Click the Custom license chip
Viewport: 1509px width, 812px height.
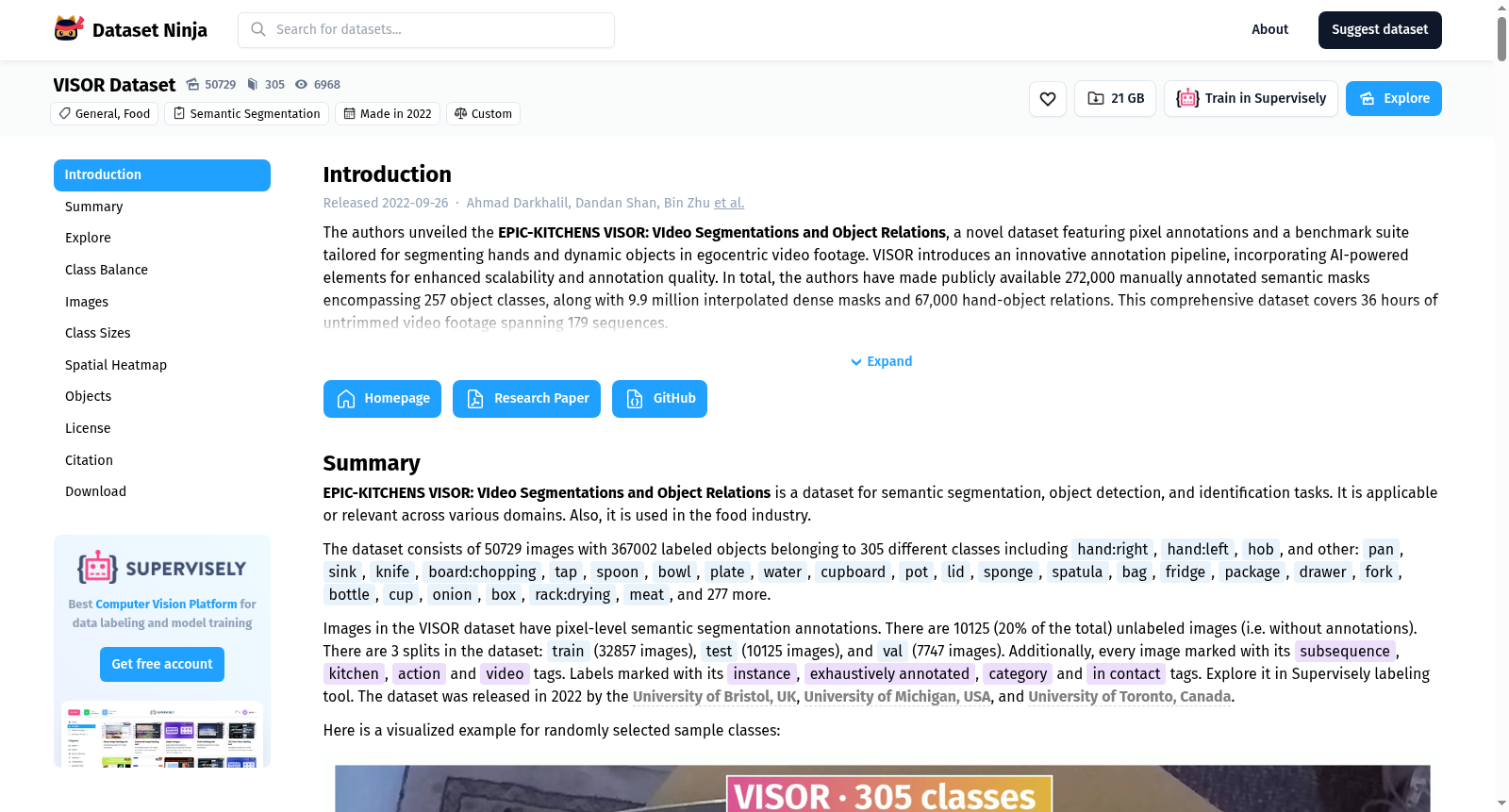483,114
